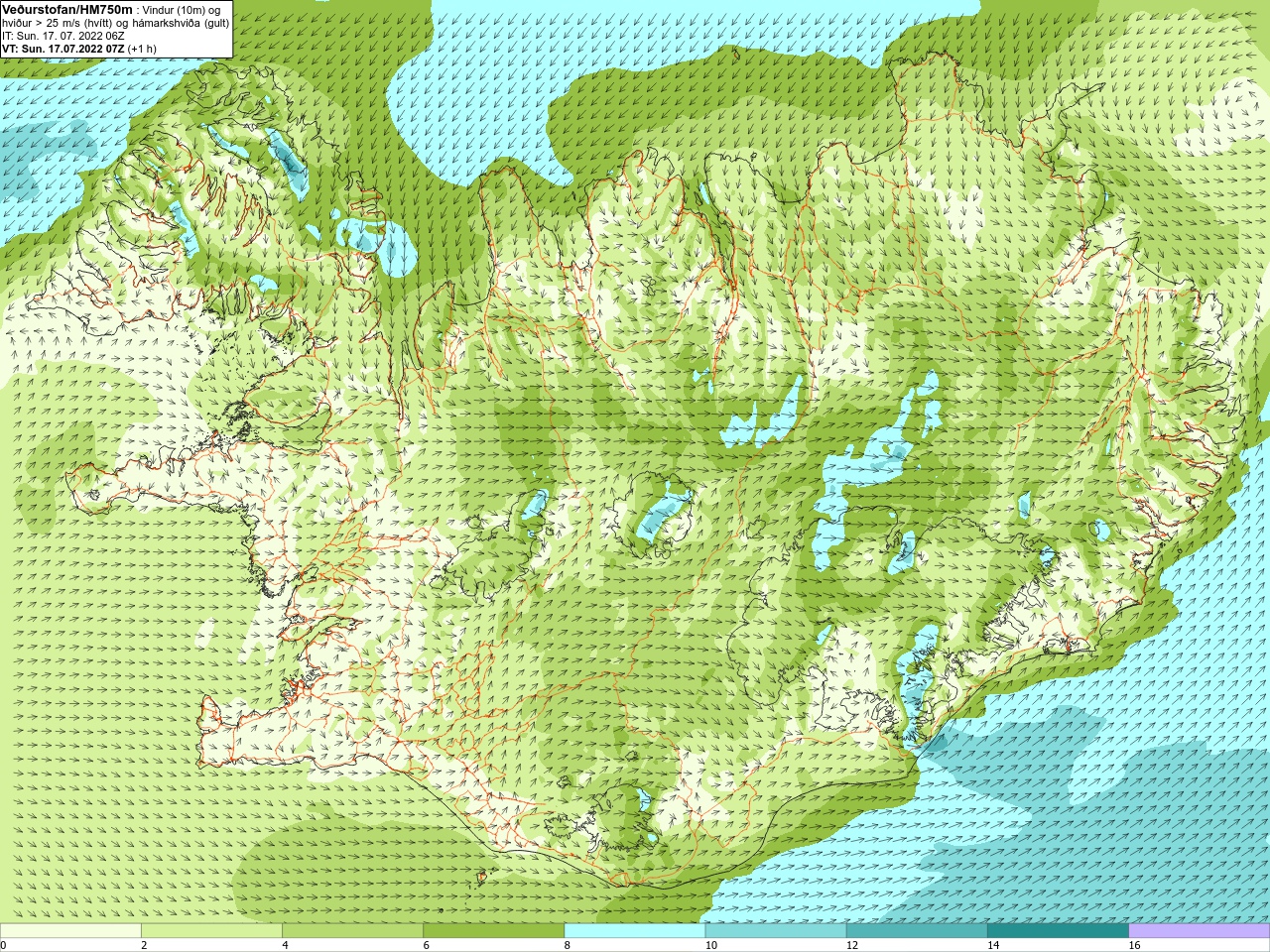Click the '12' label on the wind scale
Screen dimensions: 1270x952
852,946
